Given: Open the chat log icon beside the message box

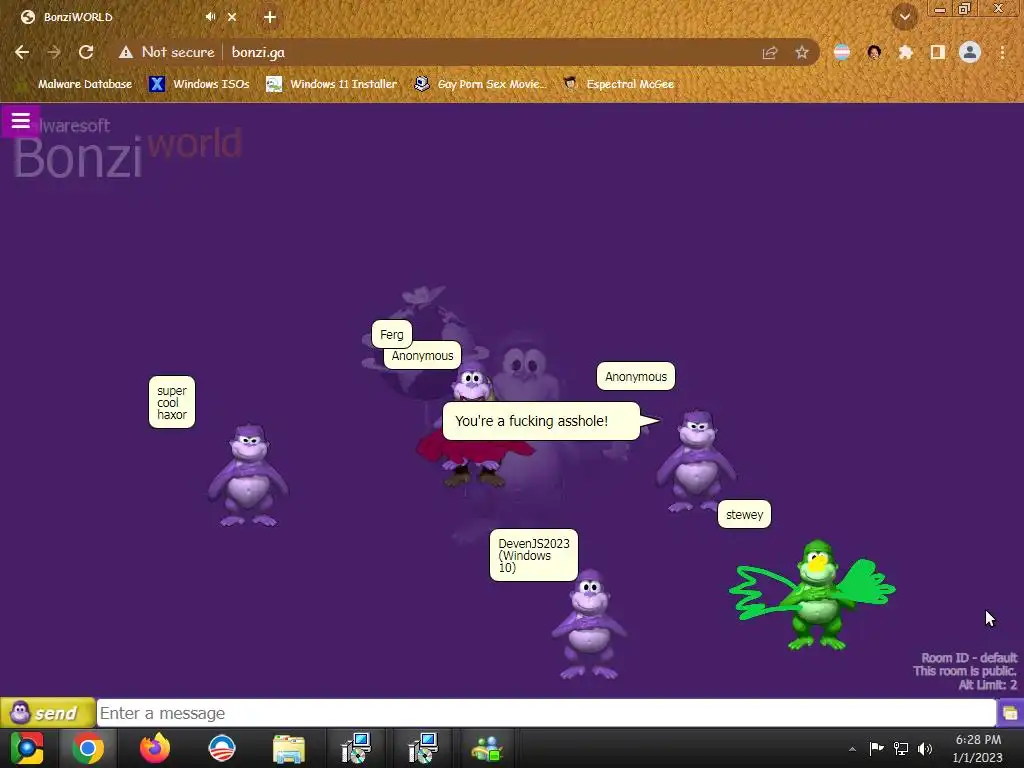Looking at the screenshot, I should (1010, 712).
